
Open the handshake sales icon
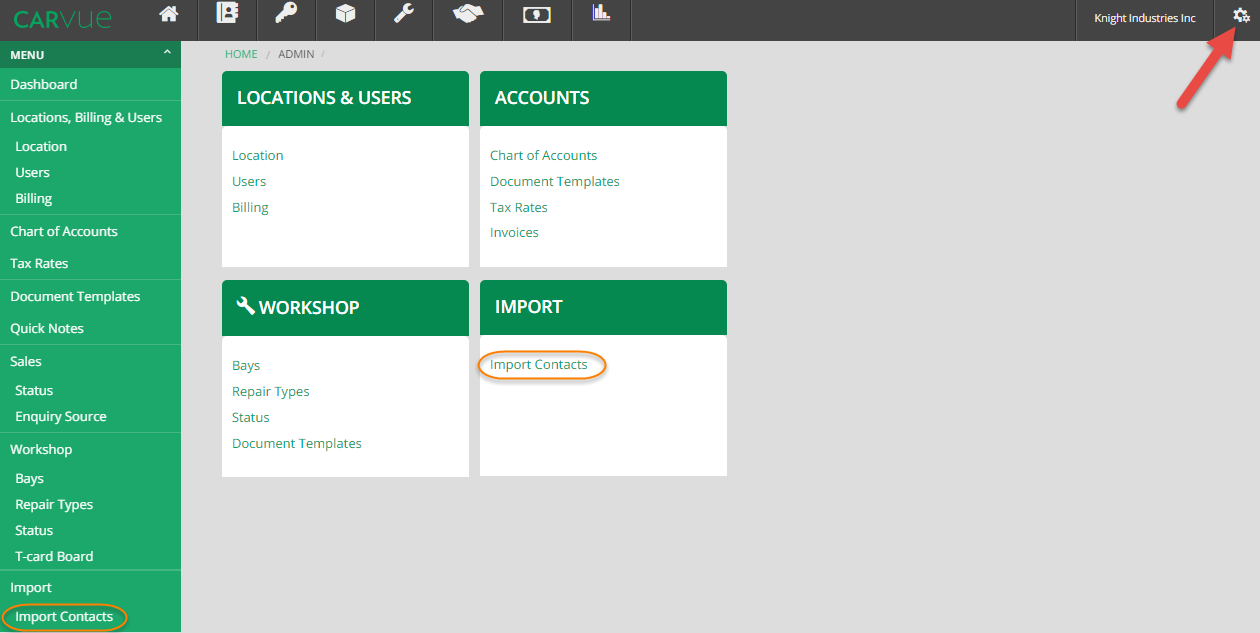[x=467, y=14]
